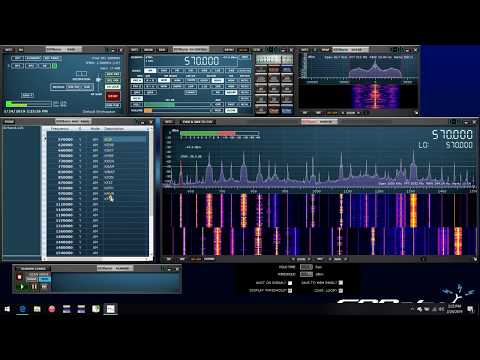Click the main waterfall display in SP1
Image resolution: width=480 pixels, height=360 pixels.
[x=319, y=225]
